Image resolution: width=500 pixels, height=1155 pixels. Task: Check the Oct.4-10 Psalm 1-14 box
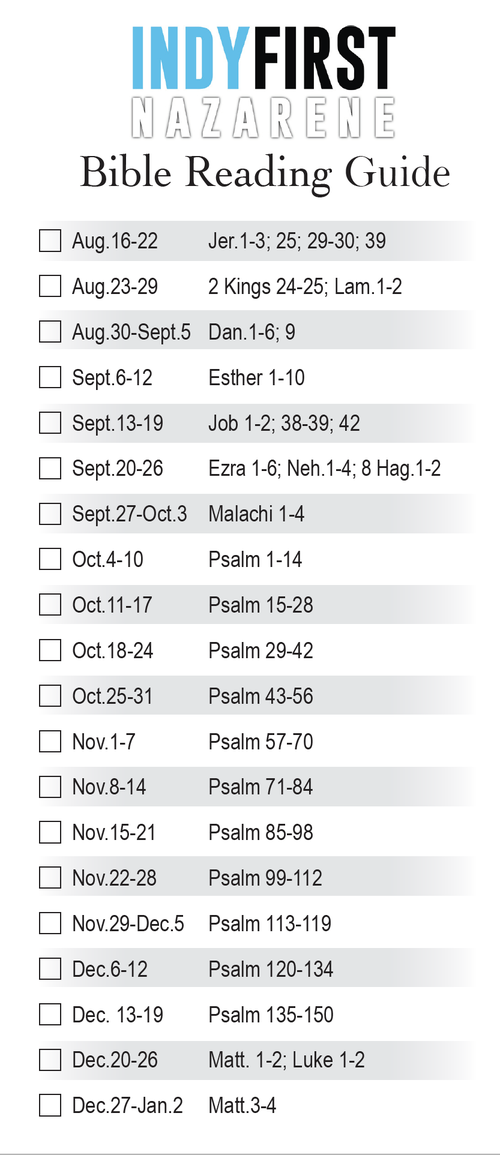50,560
